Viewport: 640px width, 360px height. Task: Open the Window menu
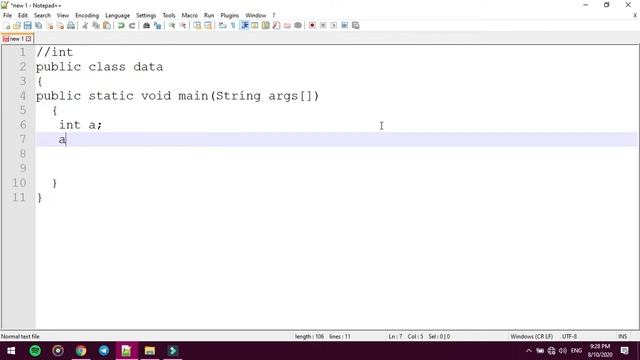pos(256,16)
